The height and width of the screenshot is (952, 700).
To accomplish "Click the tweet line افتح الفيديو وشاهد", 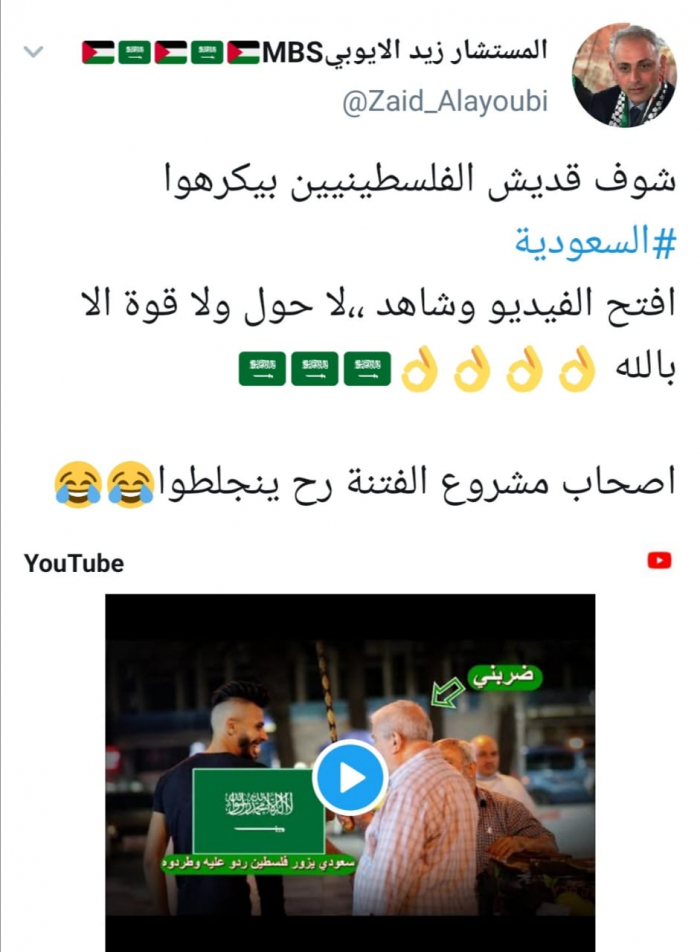I will click(378, 304).
